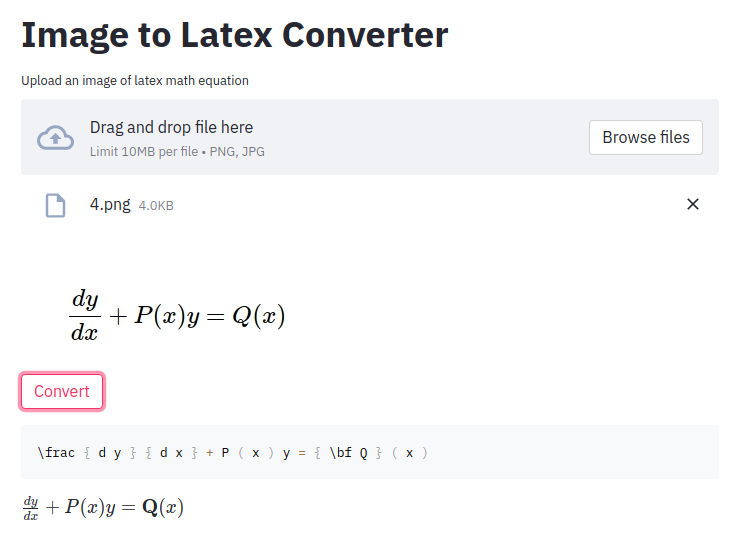Click the \frac command in code output

tap(56, 452)
